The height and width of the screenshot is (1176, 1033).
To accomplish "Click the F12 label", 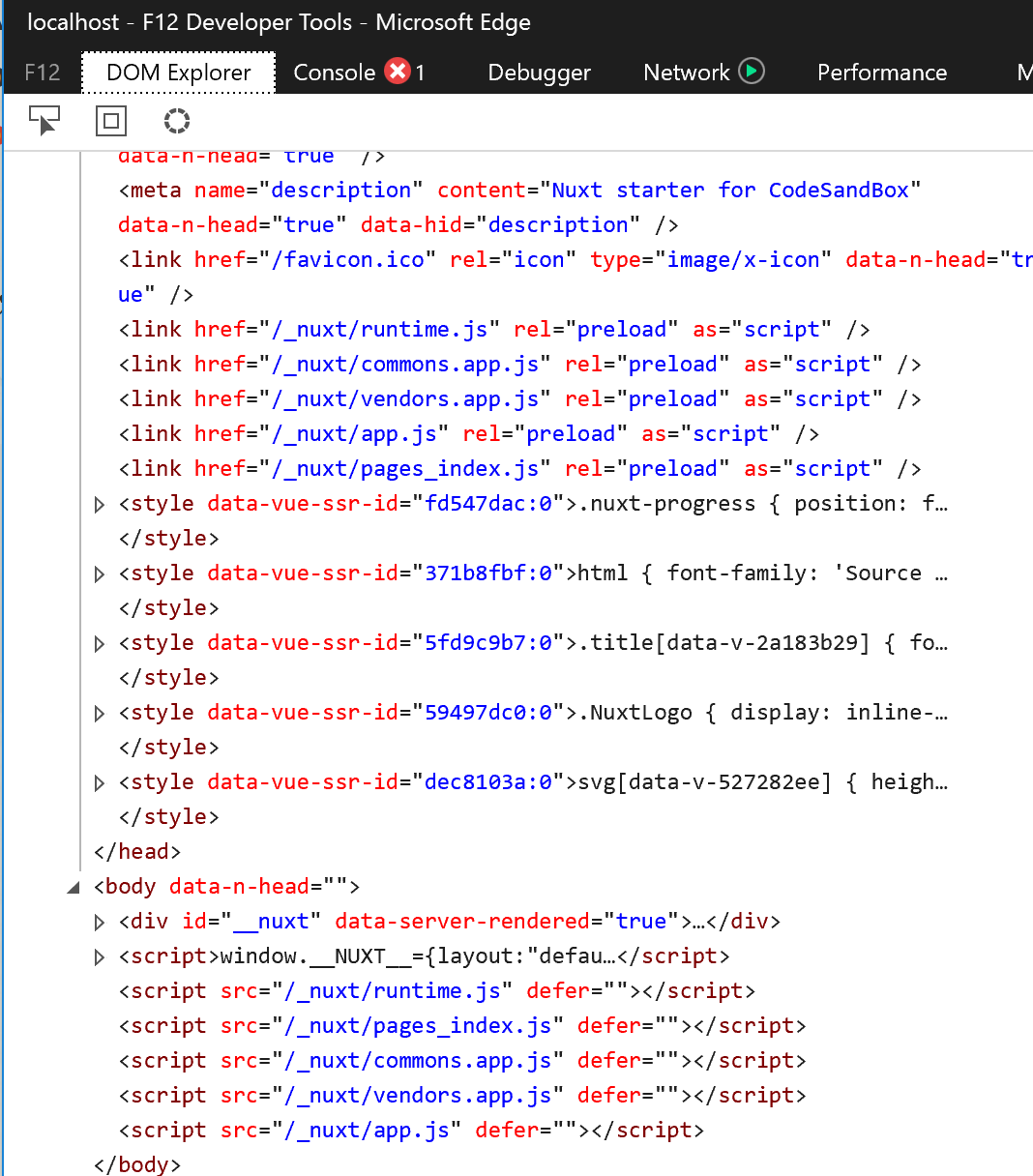I will 43,73.
